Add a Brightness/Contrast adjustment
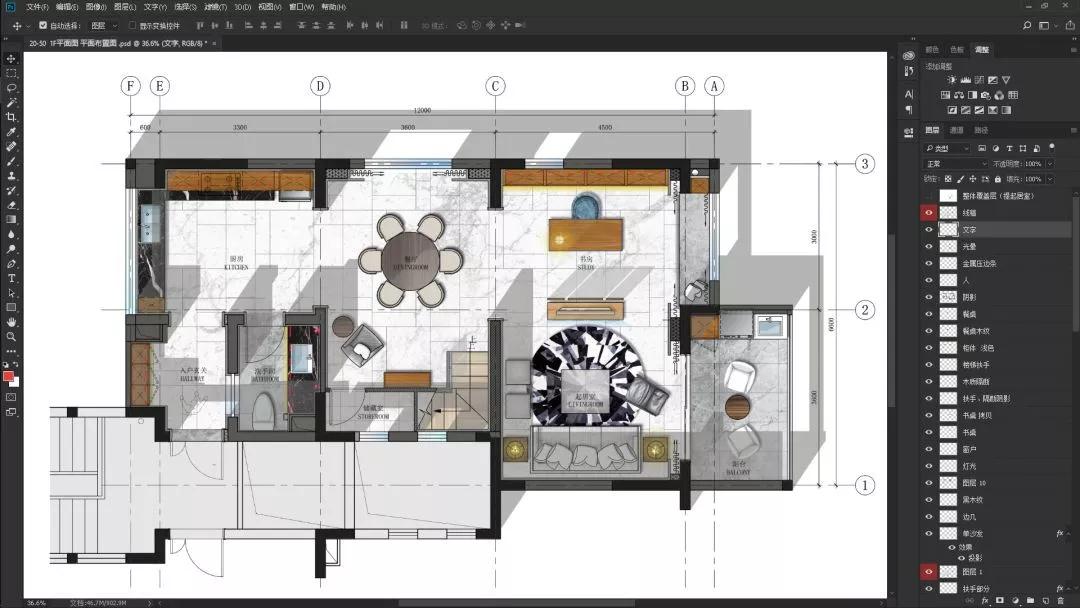This screenshot has height=608, width=1080. point(951,80)
